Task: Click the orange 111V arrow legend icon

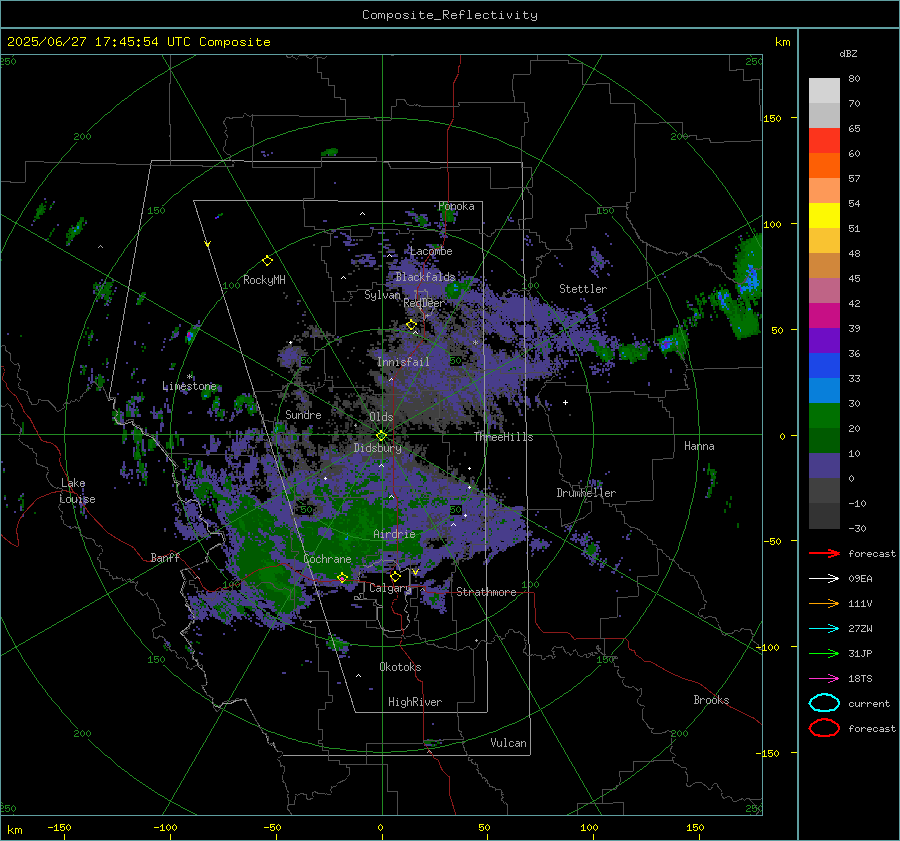Action: (824, 603)
